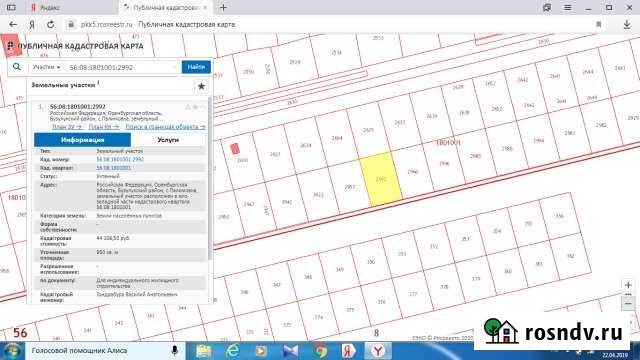
Task: Switch to Yandex Browser taskbar window
Action: 378,351
